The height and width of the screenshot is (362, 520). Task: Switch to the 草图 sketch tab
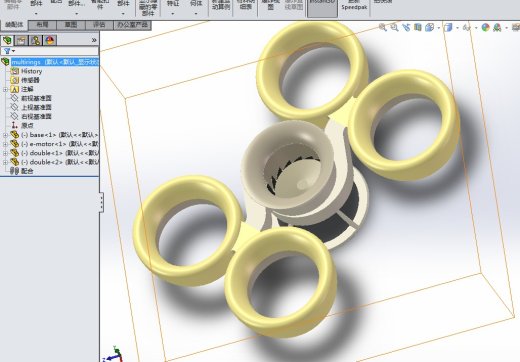point(71,25)
